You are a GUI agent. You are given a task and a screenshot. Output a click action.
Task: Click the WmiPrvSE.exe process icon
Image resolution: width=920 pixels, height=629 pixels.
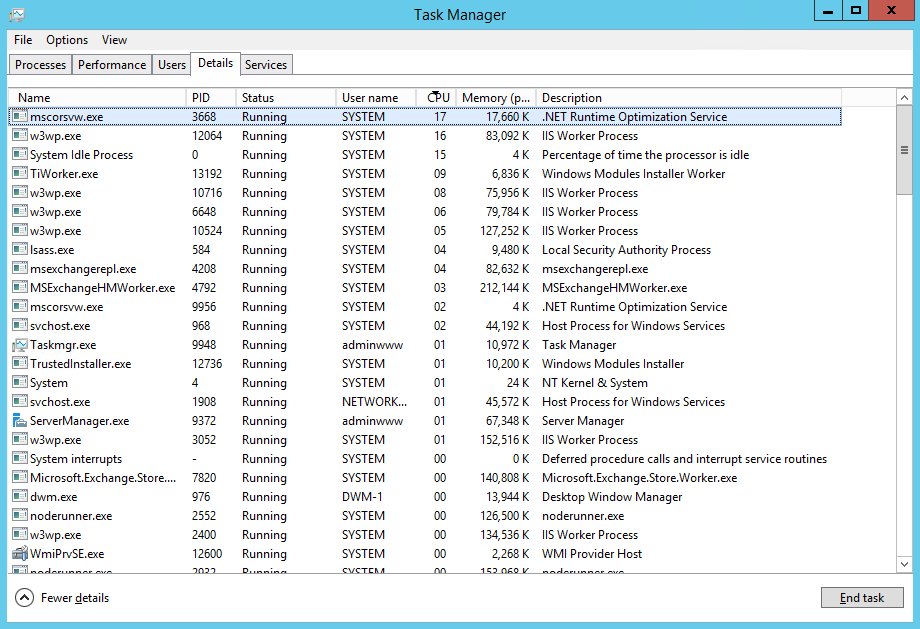[x=20, y=554]
